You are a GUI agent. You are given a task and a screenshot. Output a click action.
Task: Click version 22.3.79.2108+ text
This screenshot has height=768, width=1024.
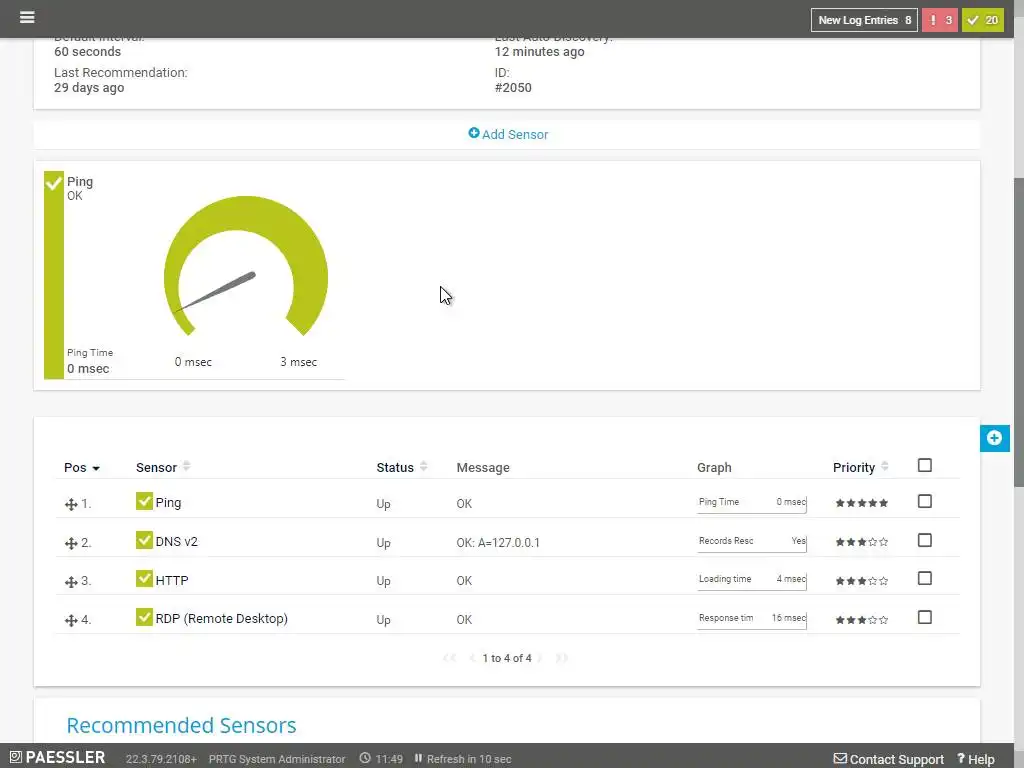(161, 759)
